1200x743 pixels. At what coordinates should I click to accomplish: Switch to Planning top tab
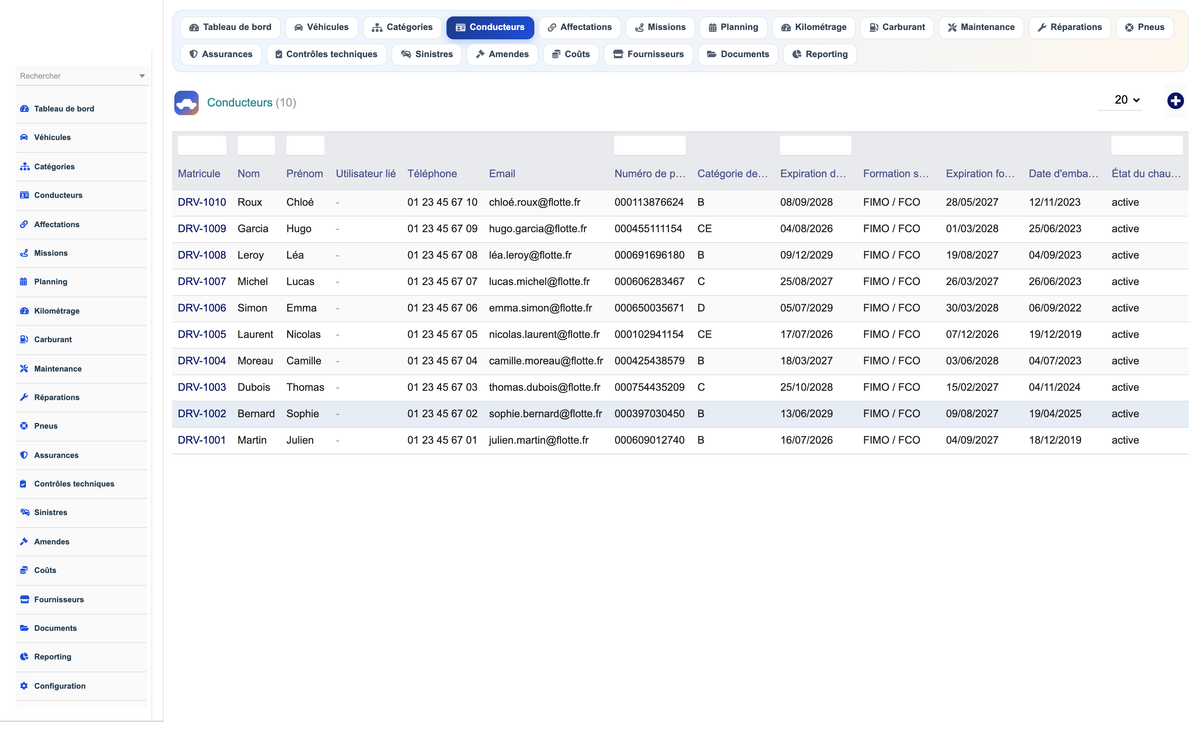tap(733, 27)
